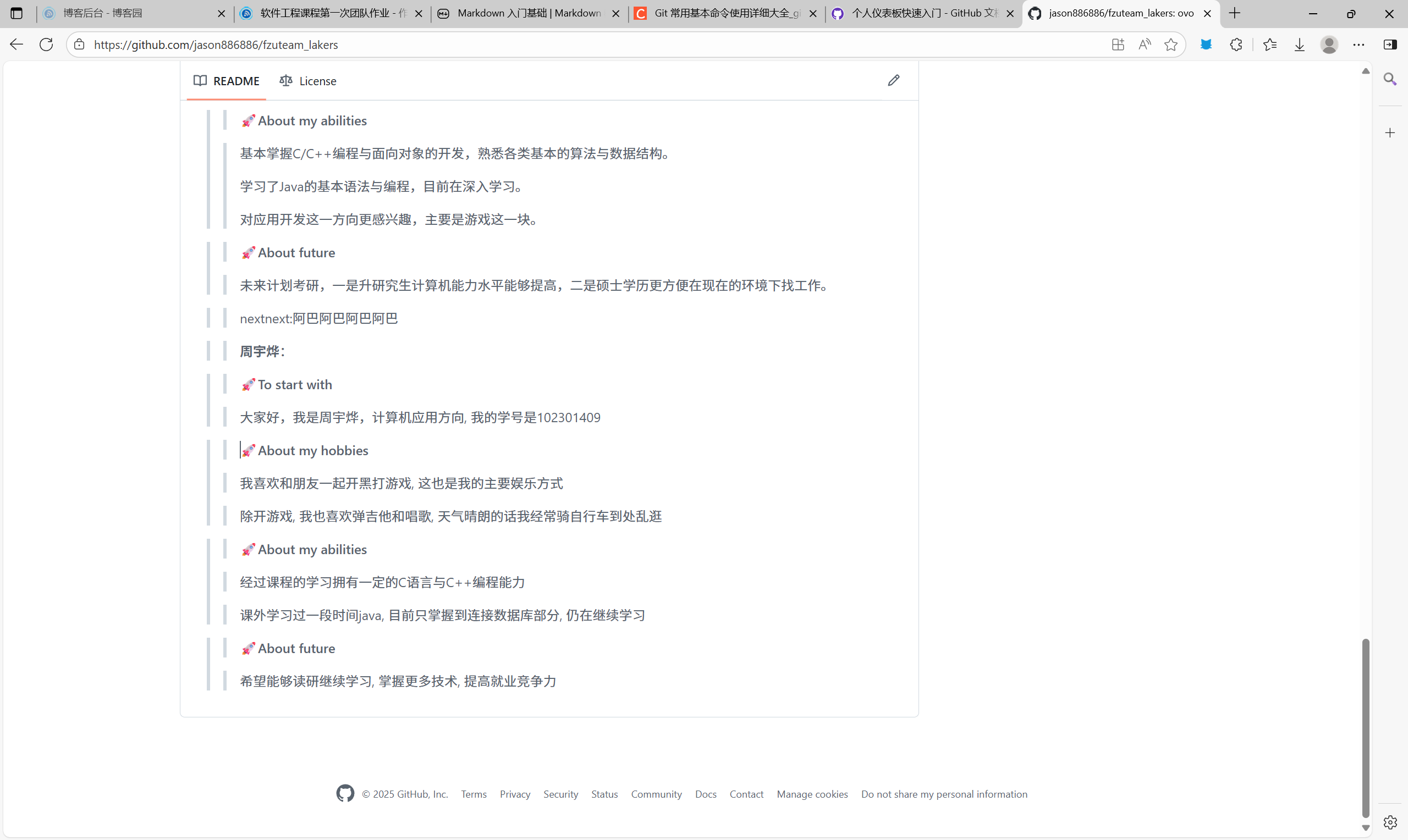
Task: Open the settings gear at bottom right
Action: [1390, 821]
